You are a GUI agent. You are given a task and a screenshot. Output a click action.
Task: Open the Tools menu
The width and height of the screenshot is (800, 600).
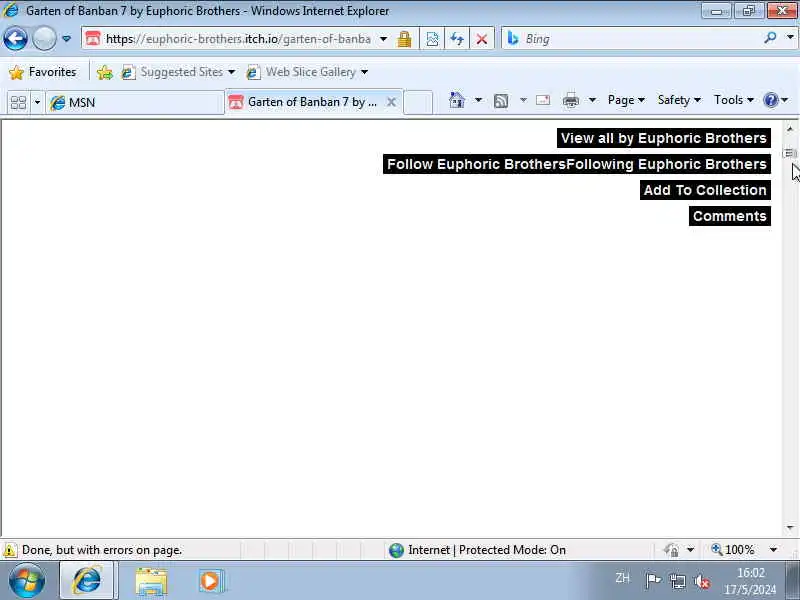[x=734, y=100]
